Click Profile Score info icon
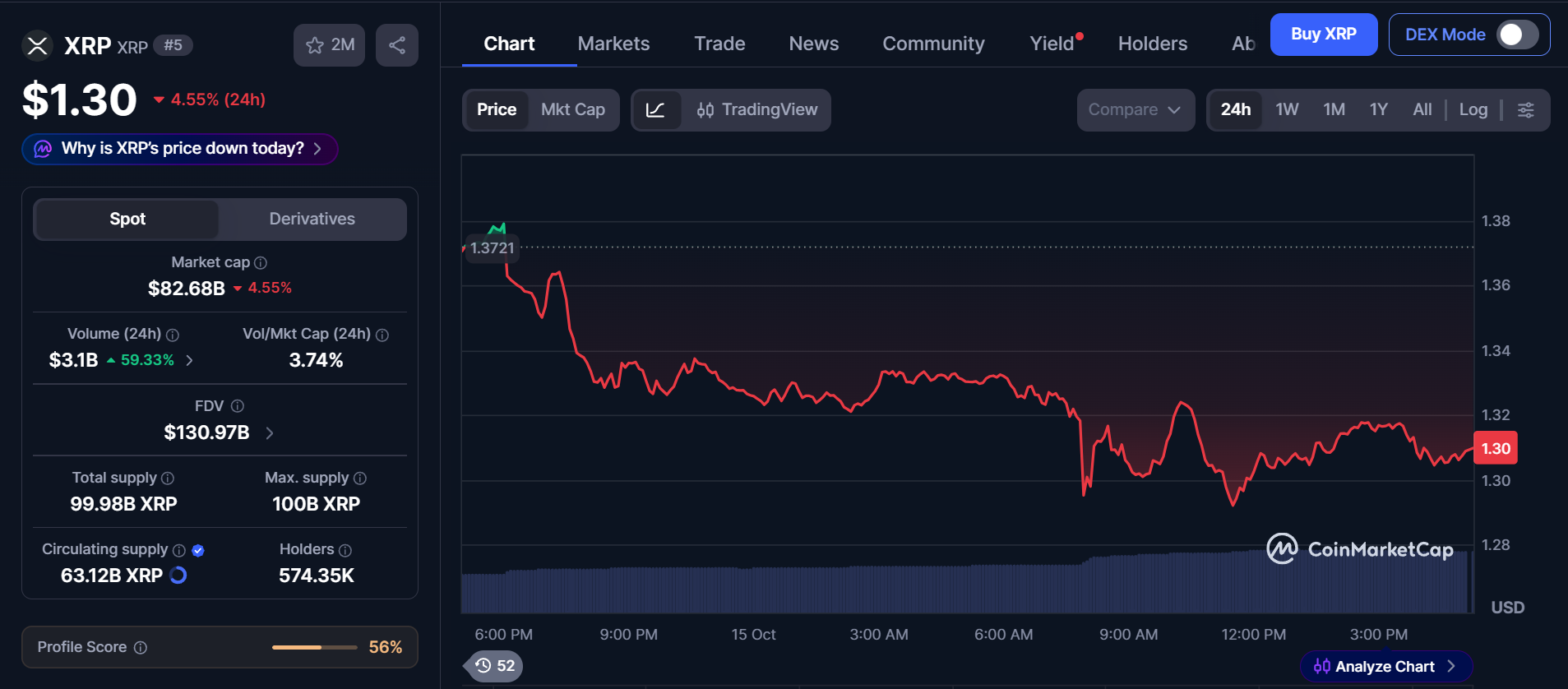 pyautogui.click(x=141, y=648)
